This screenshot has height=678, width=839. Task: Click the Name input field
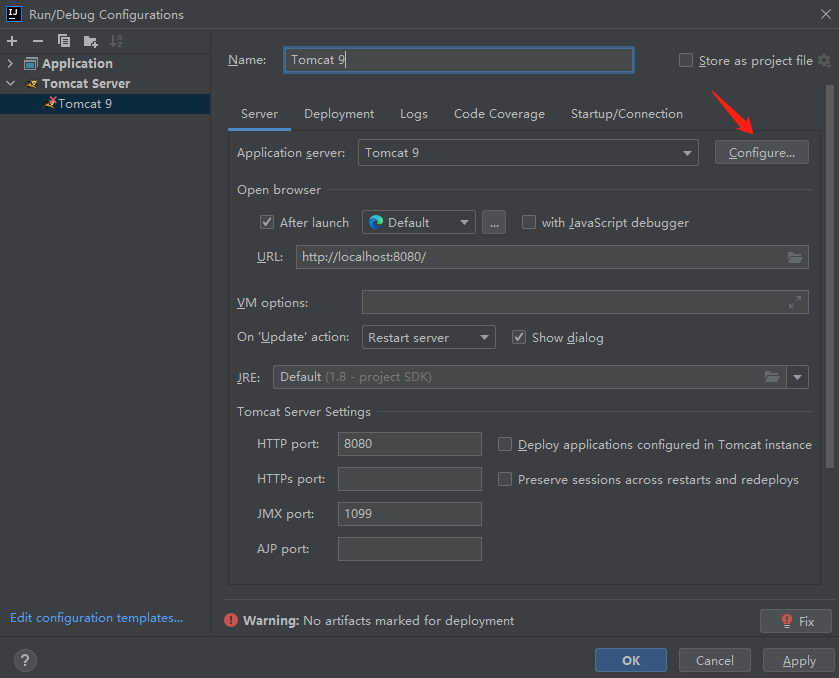459,60
